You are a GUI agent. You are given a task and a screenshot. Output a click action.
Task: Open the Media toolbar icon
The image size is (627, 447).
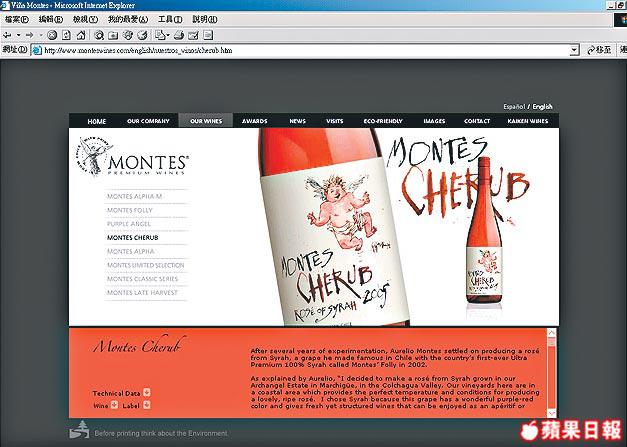coord(128,36)
